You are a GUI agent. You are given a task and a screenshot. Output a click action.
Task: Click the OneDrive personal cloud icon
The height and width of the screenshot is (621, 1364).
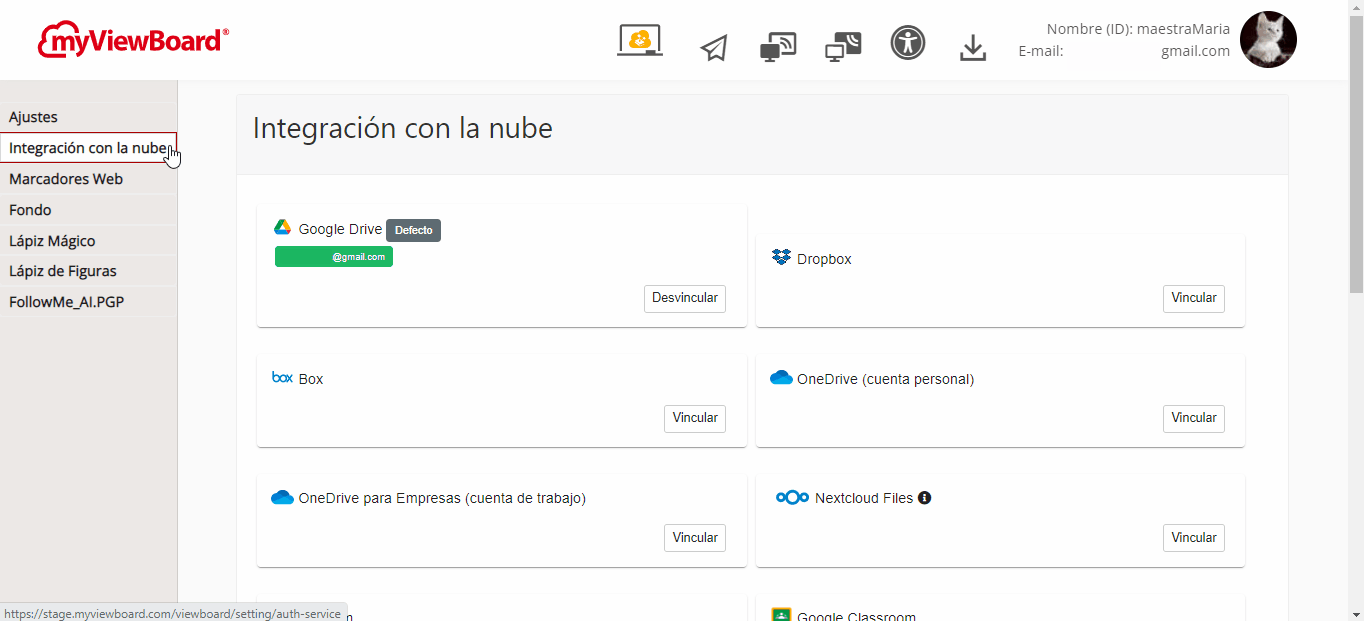(x=781, y=378)
